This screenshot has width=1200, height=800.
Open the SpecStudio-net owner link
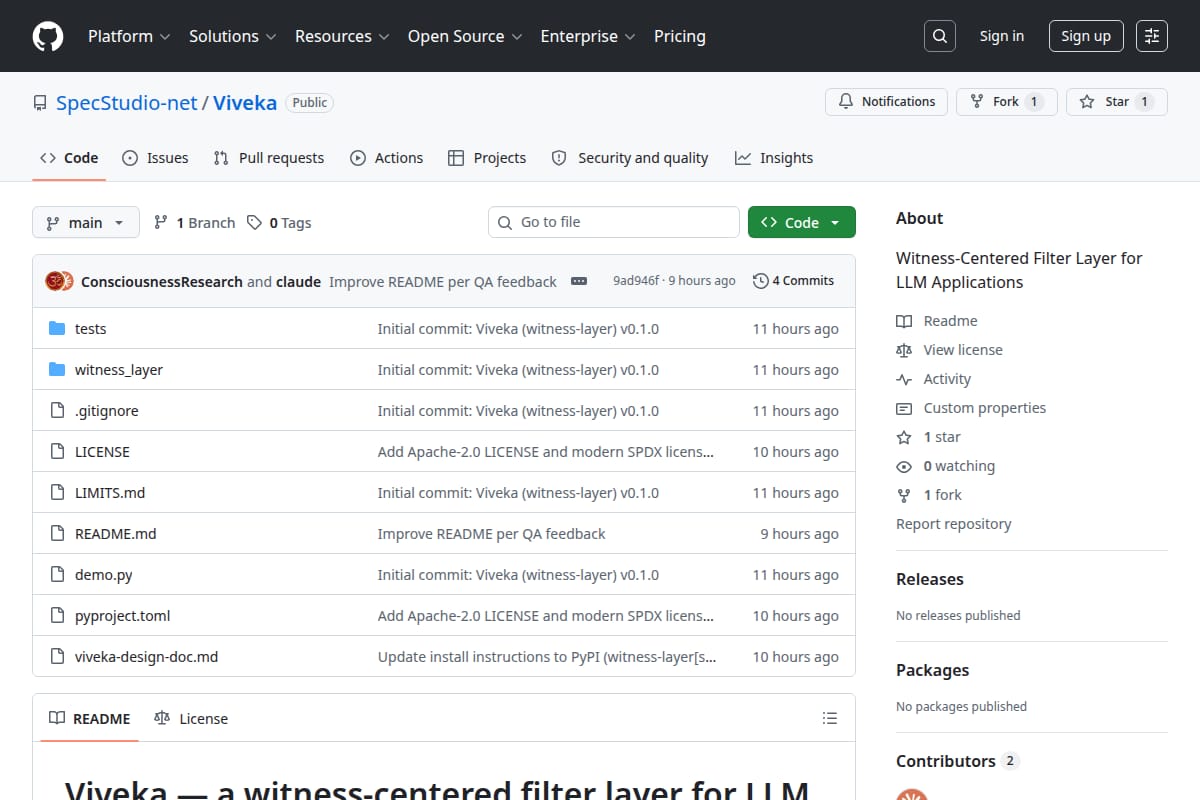click(127, 102)
